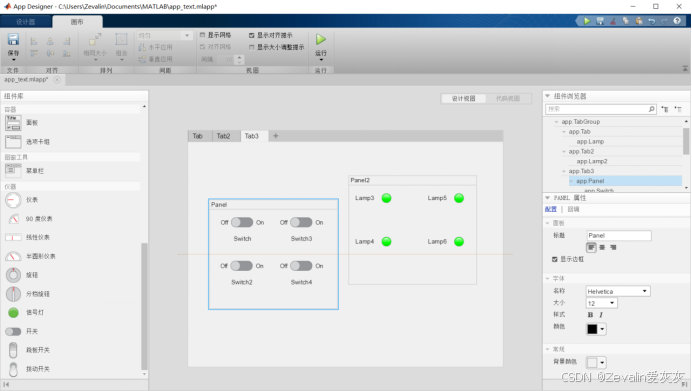Screen dimensions: 692x391
Task: Switch to the Designer (设计器) ribbon tab
Action: coord(25,22)
